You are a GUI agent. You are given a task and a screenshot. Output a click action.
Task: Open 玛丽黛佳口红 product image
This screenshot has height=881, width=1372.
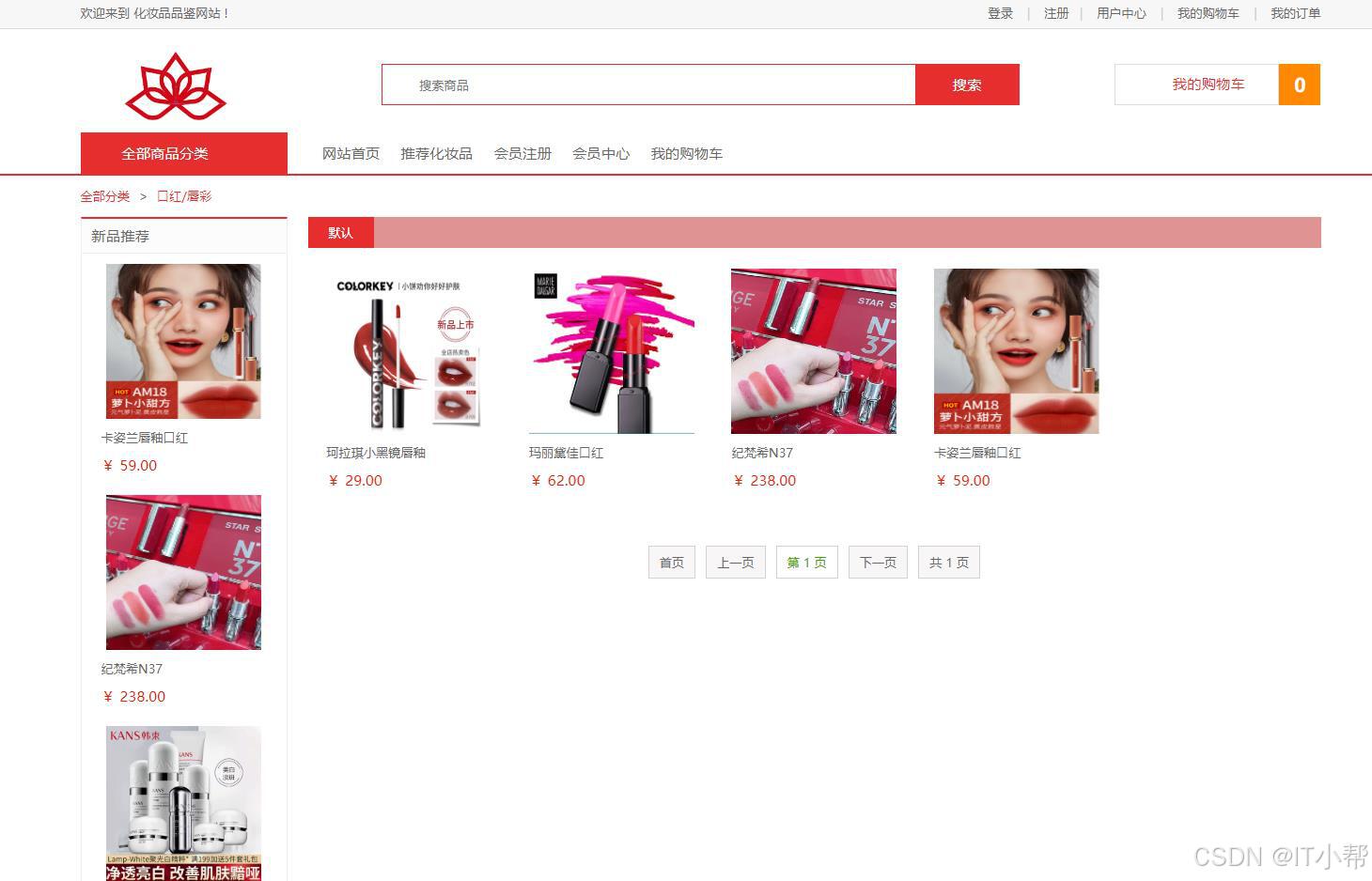612,351
